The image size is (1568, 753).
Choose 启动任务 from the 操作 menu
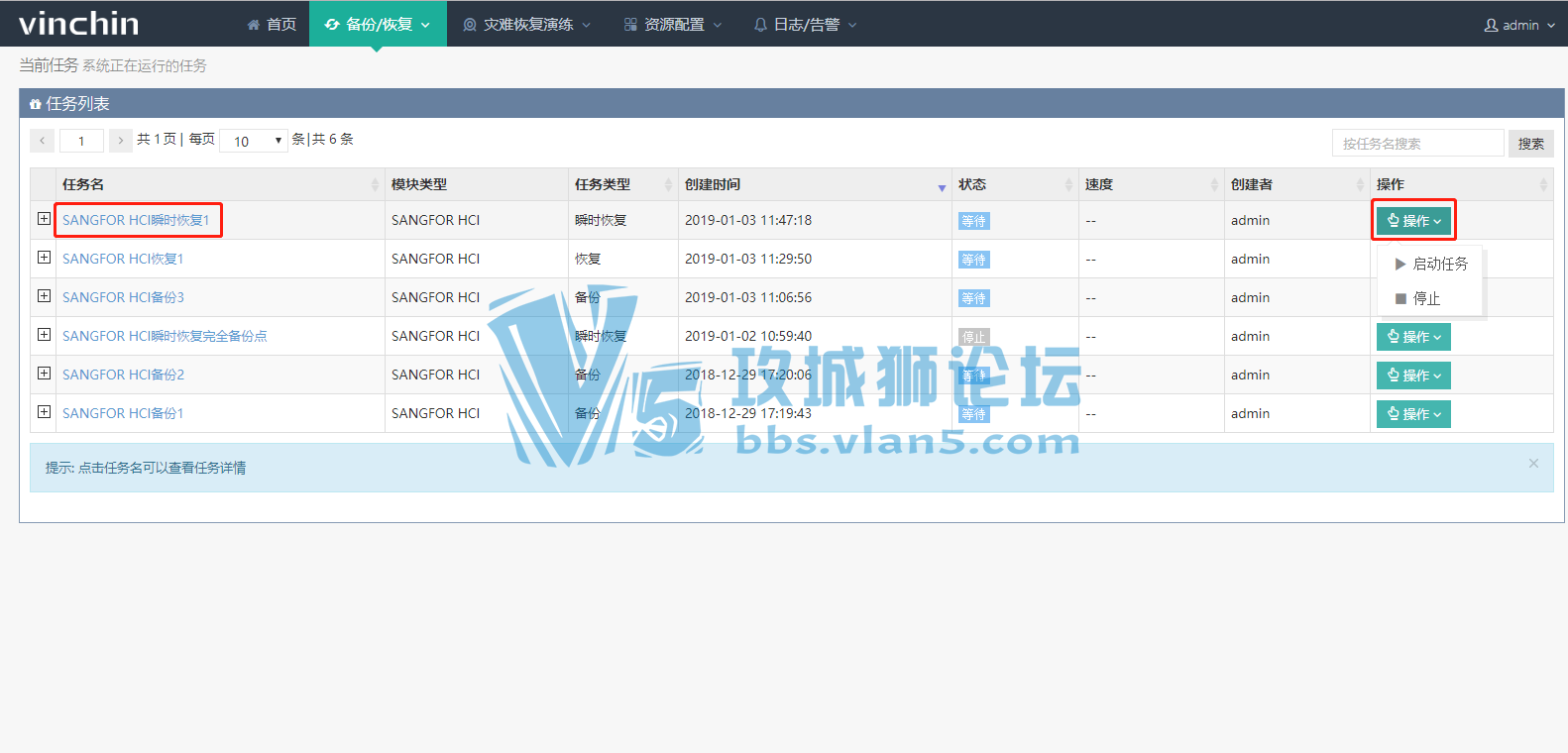click(1430, 264)
